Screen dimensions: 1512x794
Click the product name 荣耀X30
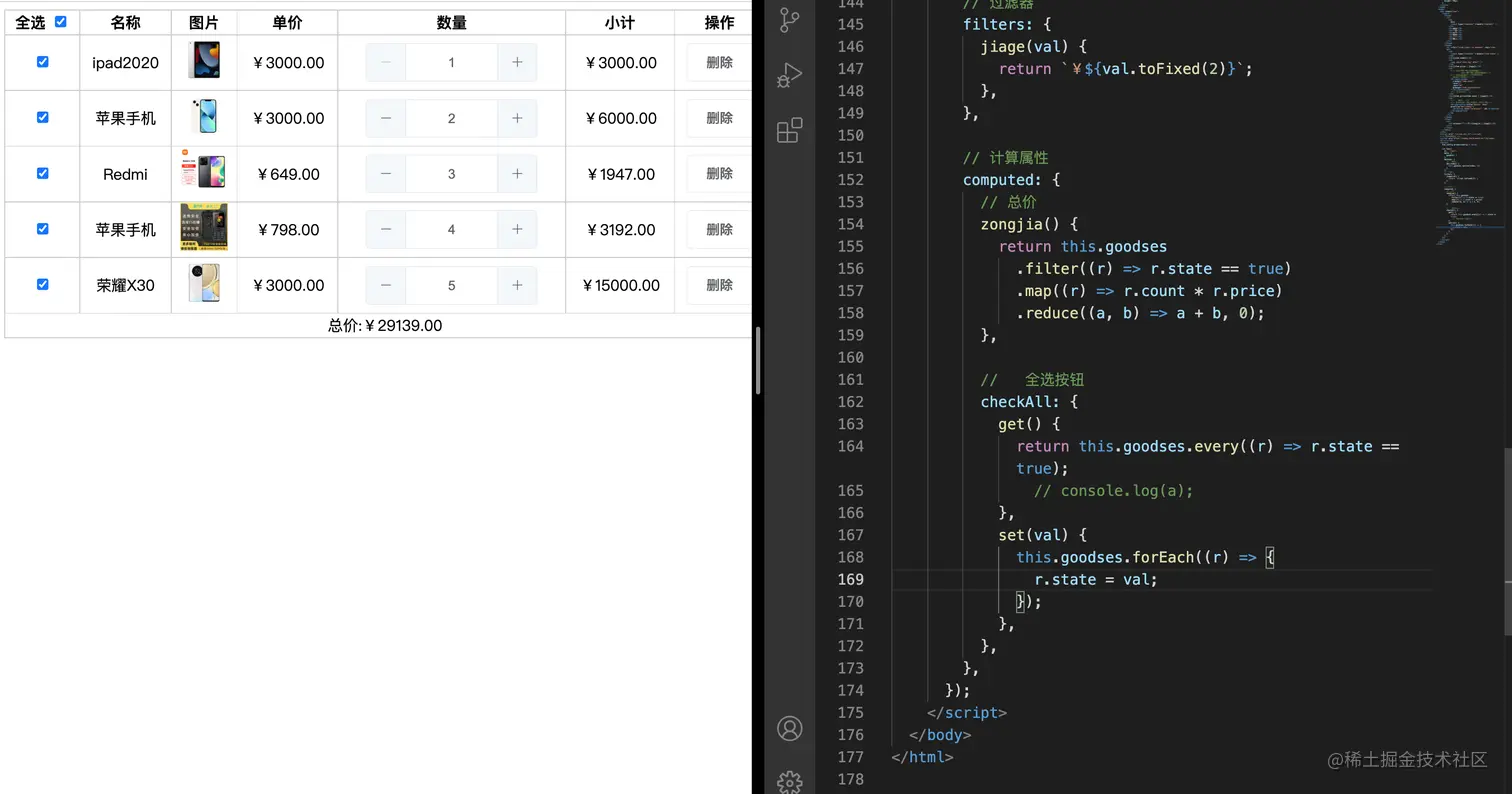tap(125, 285)
